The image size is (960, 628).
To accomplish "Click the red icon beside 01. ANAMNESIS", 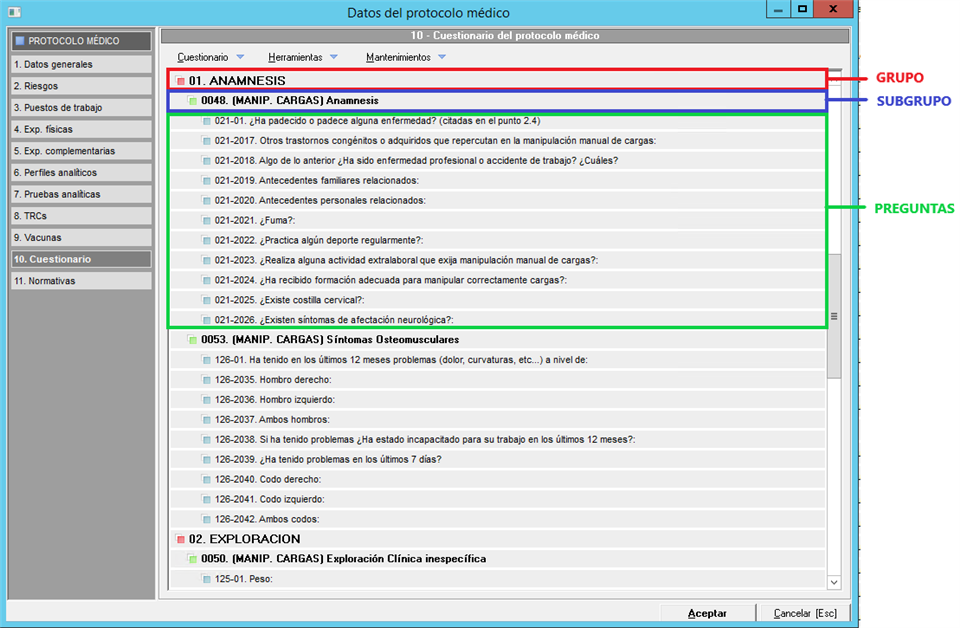I will coord(180,81).
